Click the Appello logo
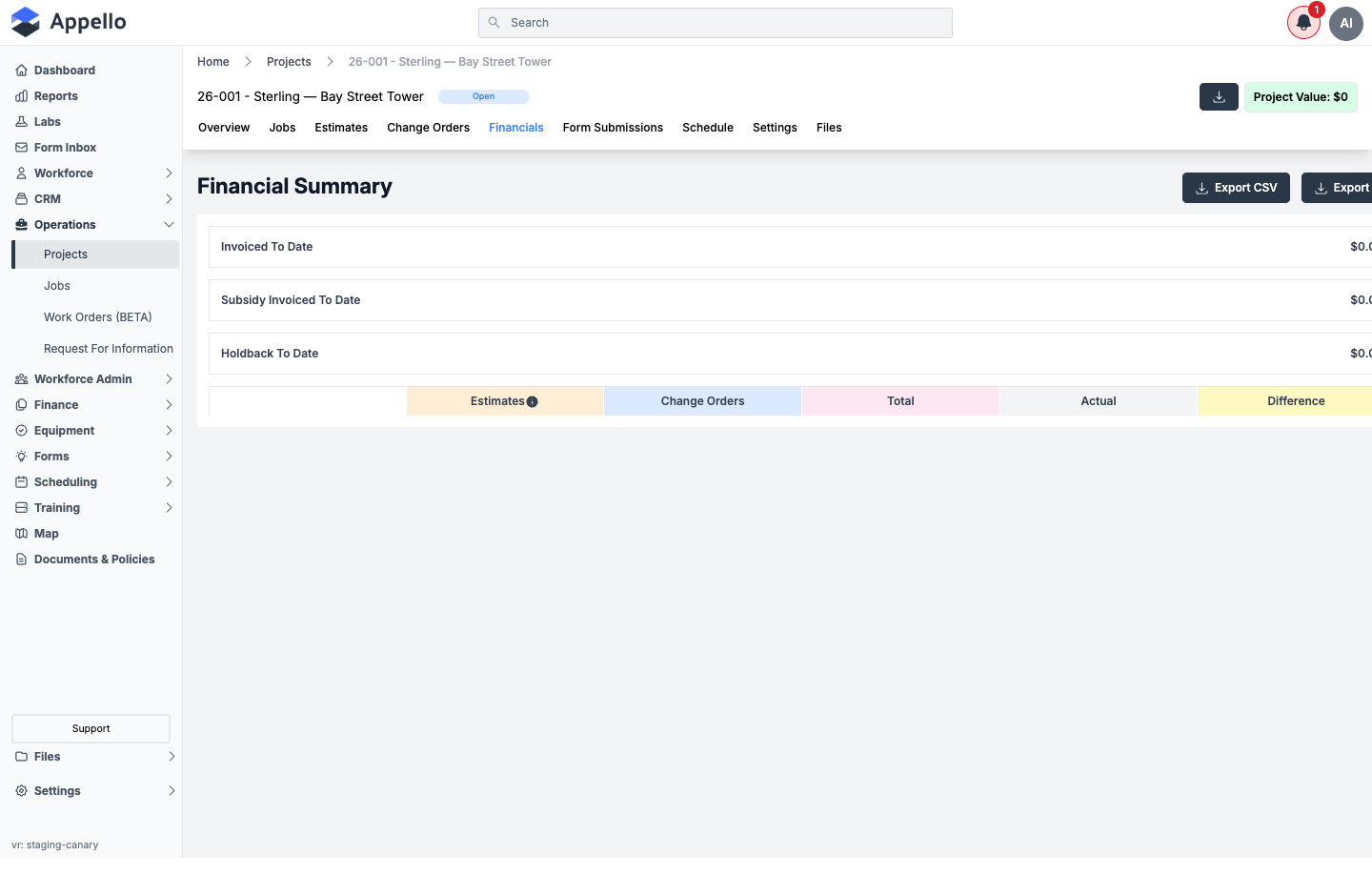Screen dimensions: 1372x875 point(69,22)
